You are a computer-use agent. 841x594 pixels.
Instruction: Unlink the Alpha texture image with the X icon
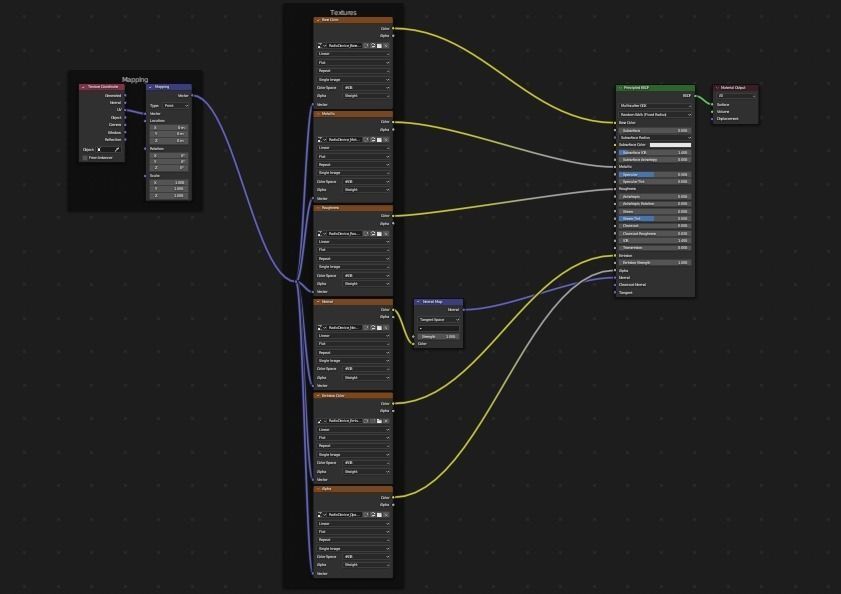coord(386,515)
